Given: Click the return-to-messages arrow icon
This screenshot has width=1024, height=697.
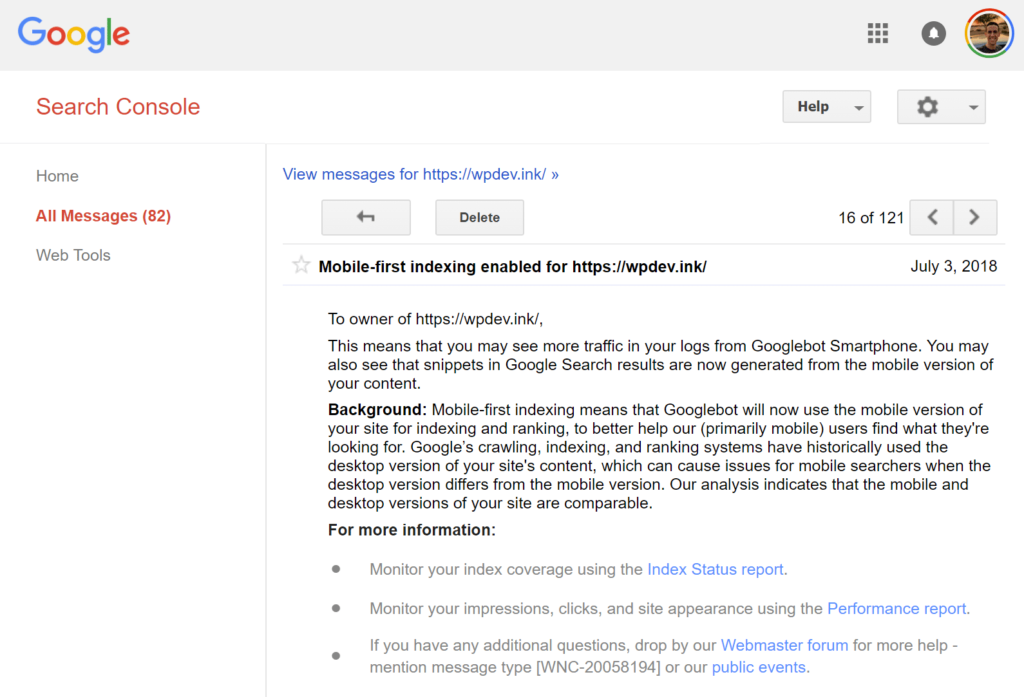Looking at the screenshot, I should tap(366, 217).
